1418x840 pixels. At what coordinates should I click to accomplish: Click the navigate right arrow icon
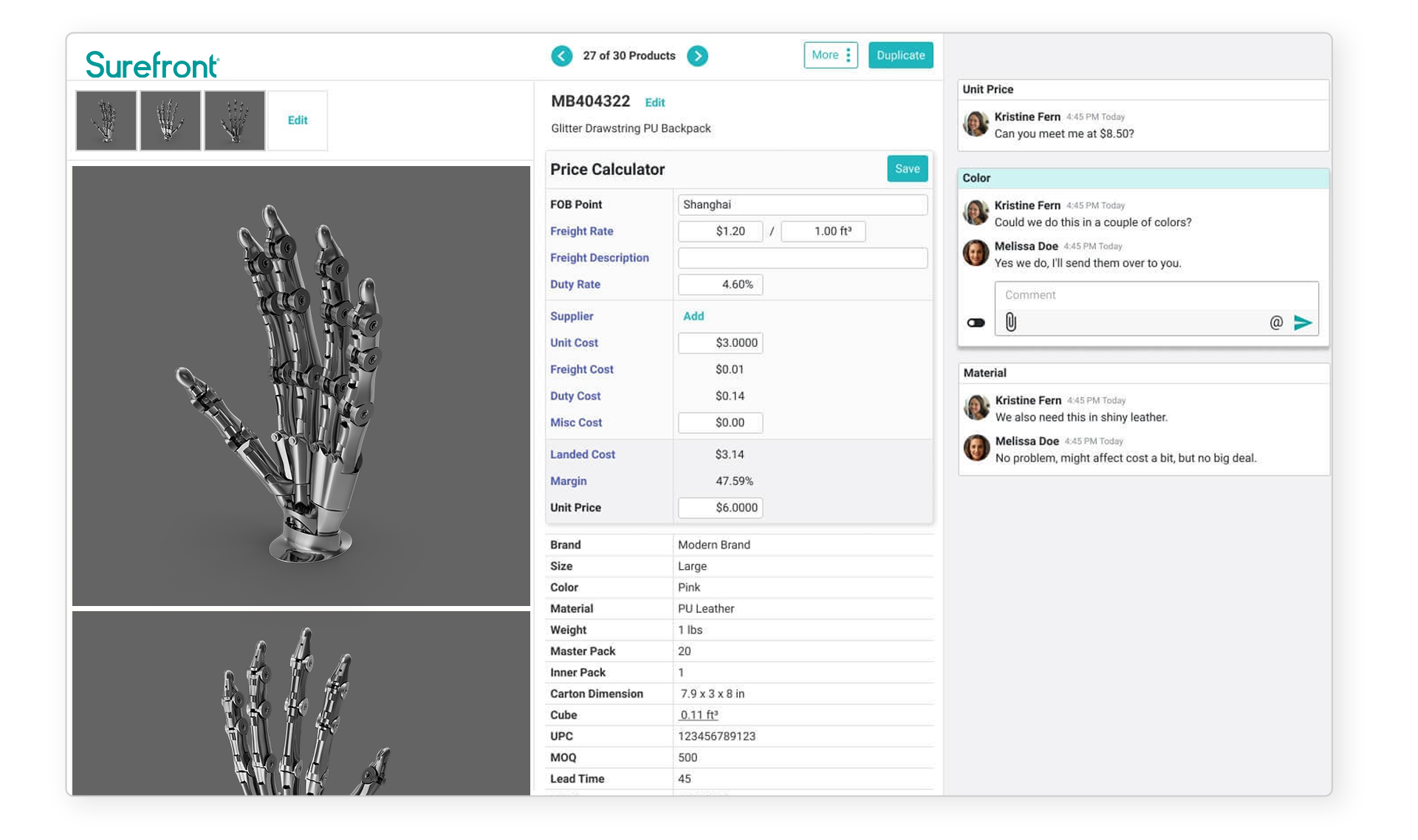click(x=699, y=55)
